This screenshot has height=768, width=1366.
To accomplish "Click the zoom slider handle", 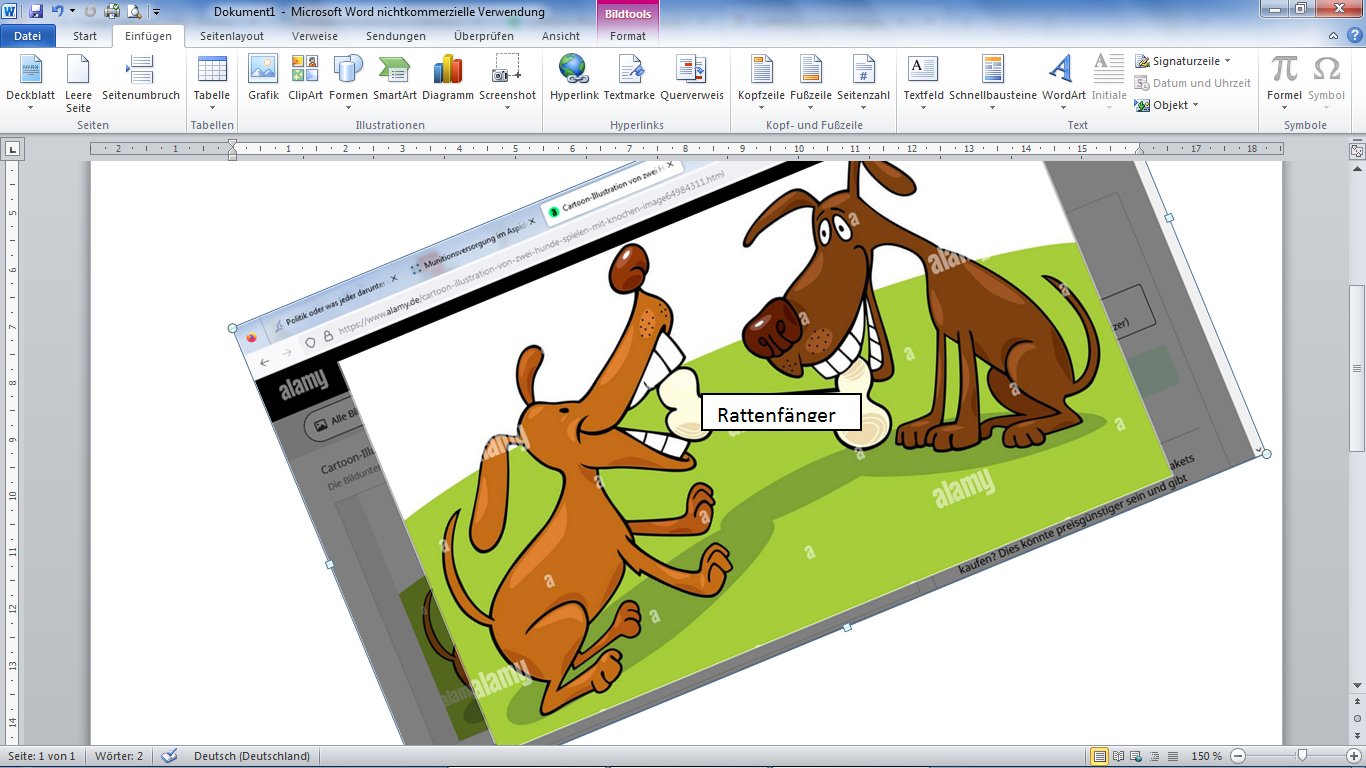I will [1301, 756].
